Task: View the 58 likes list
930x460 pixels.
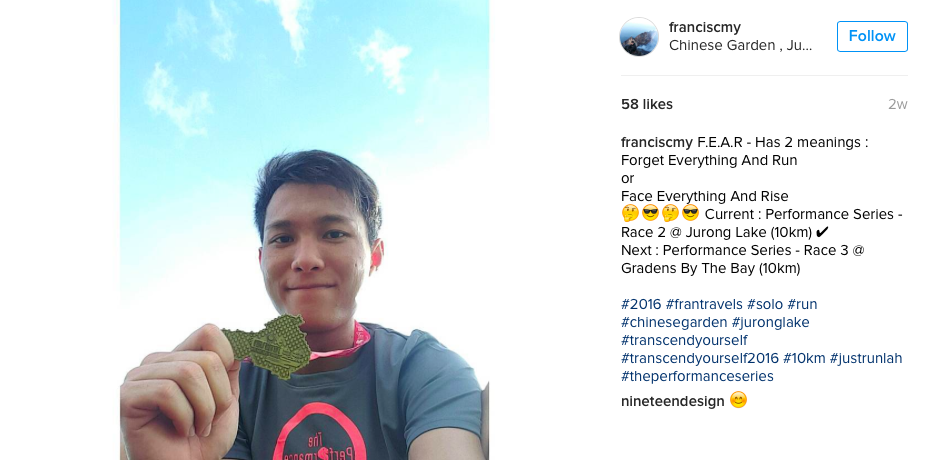Action: click(646, 104)
